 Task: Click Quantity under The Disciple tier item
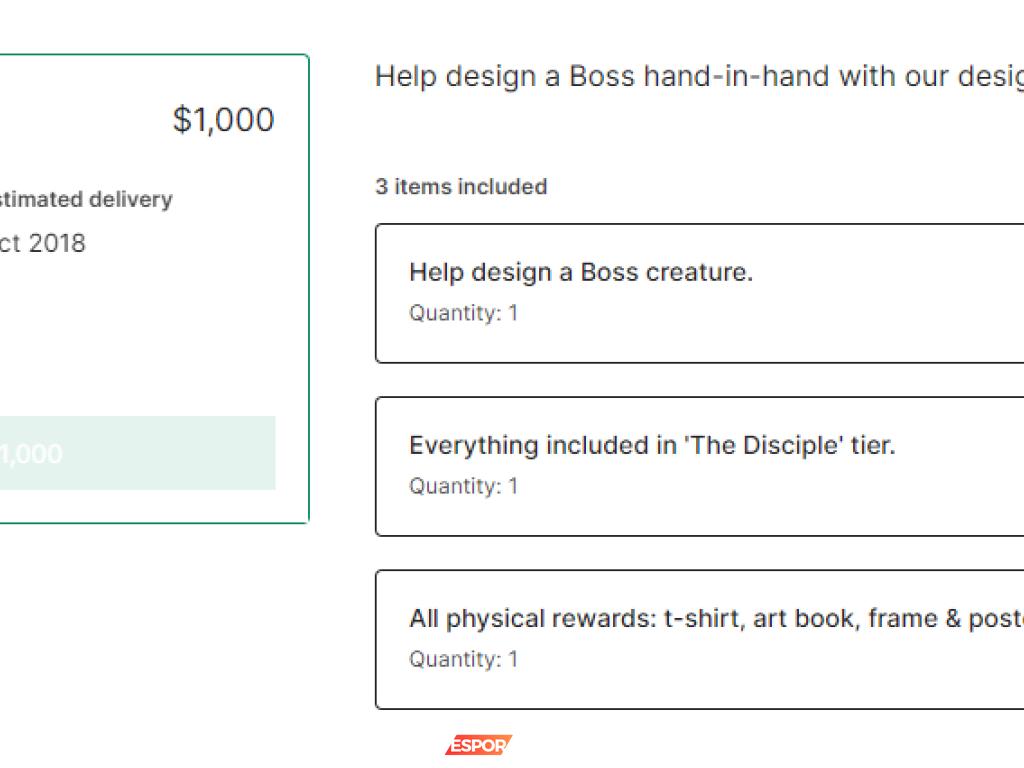click(x=464, y=486)
